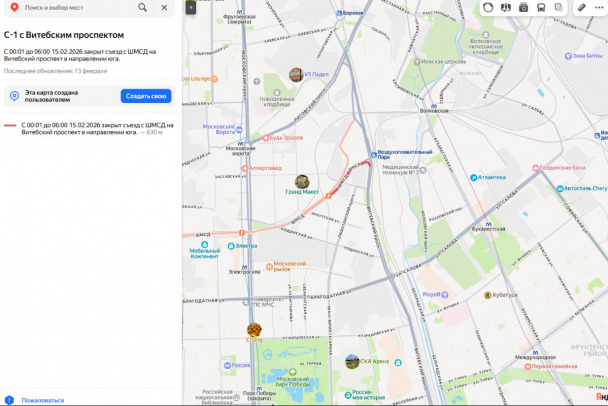Click the Московский рынок marker
This screenshot has width=608, height=406.
(x=269, y=266)
